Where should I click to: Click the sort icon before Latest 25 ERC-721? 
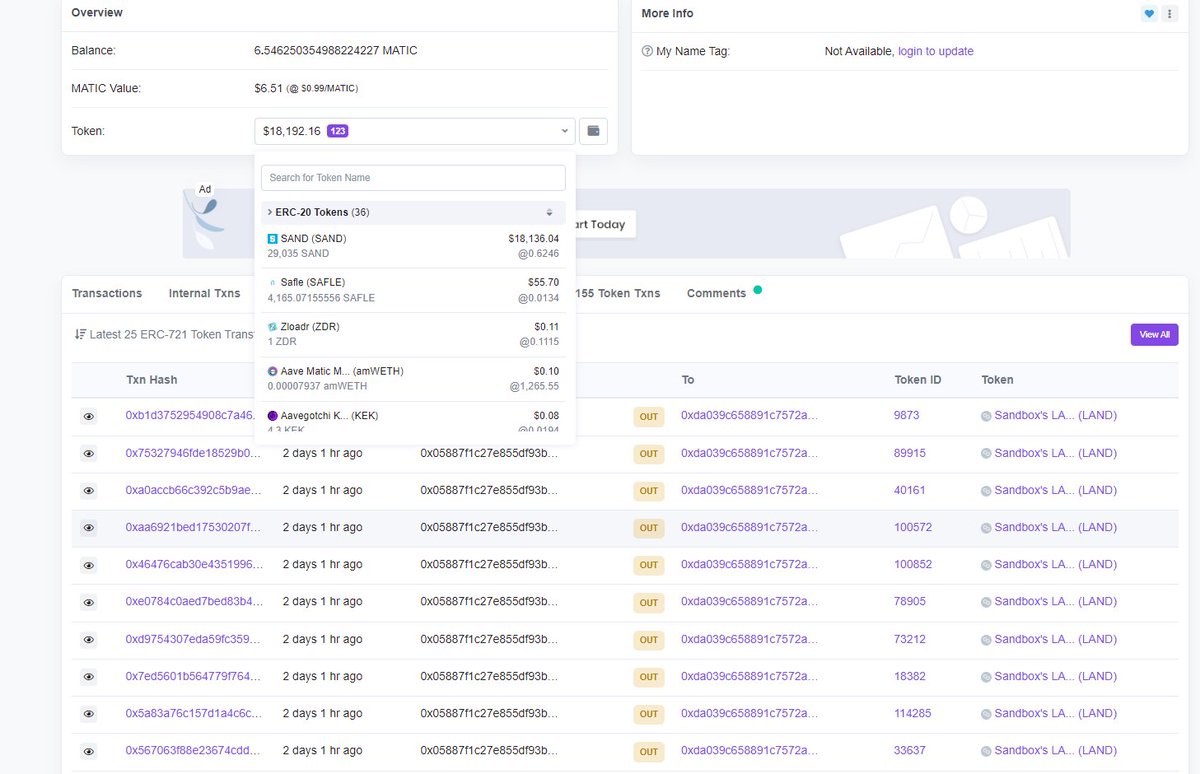point(80,335)
